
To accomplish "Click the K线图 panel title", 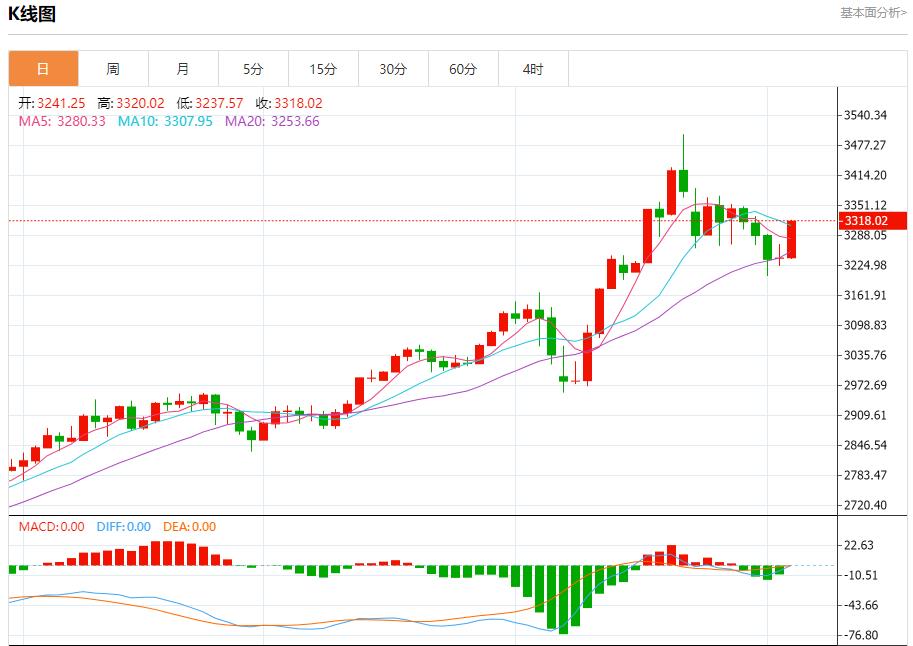I will pos(32,14).
